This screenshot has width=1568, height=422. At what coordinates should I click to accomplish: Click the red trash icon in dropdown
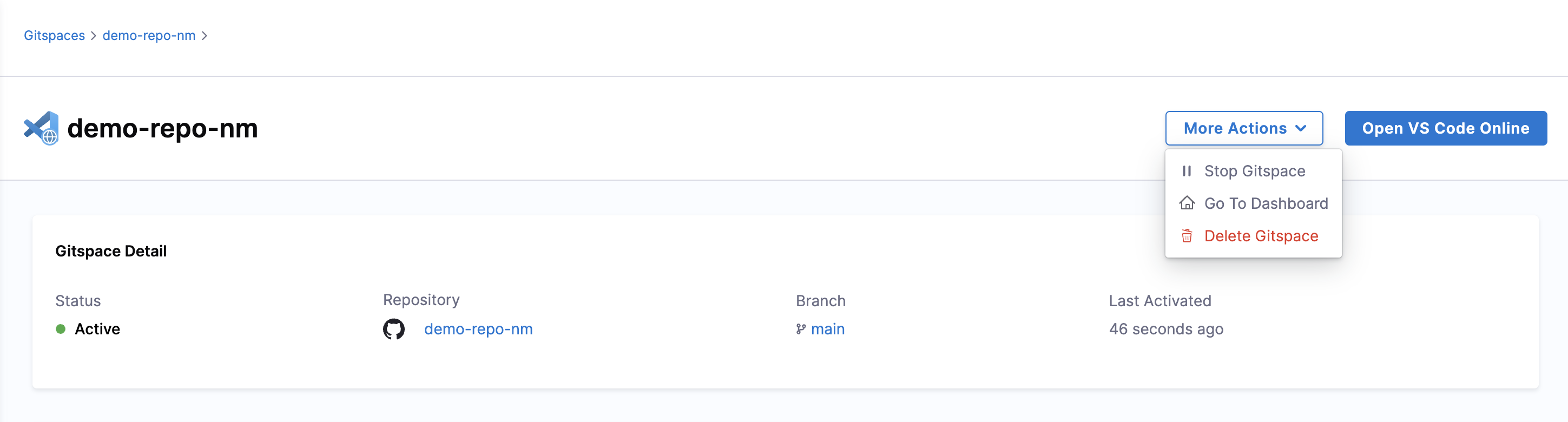pos(1187,236)
